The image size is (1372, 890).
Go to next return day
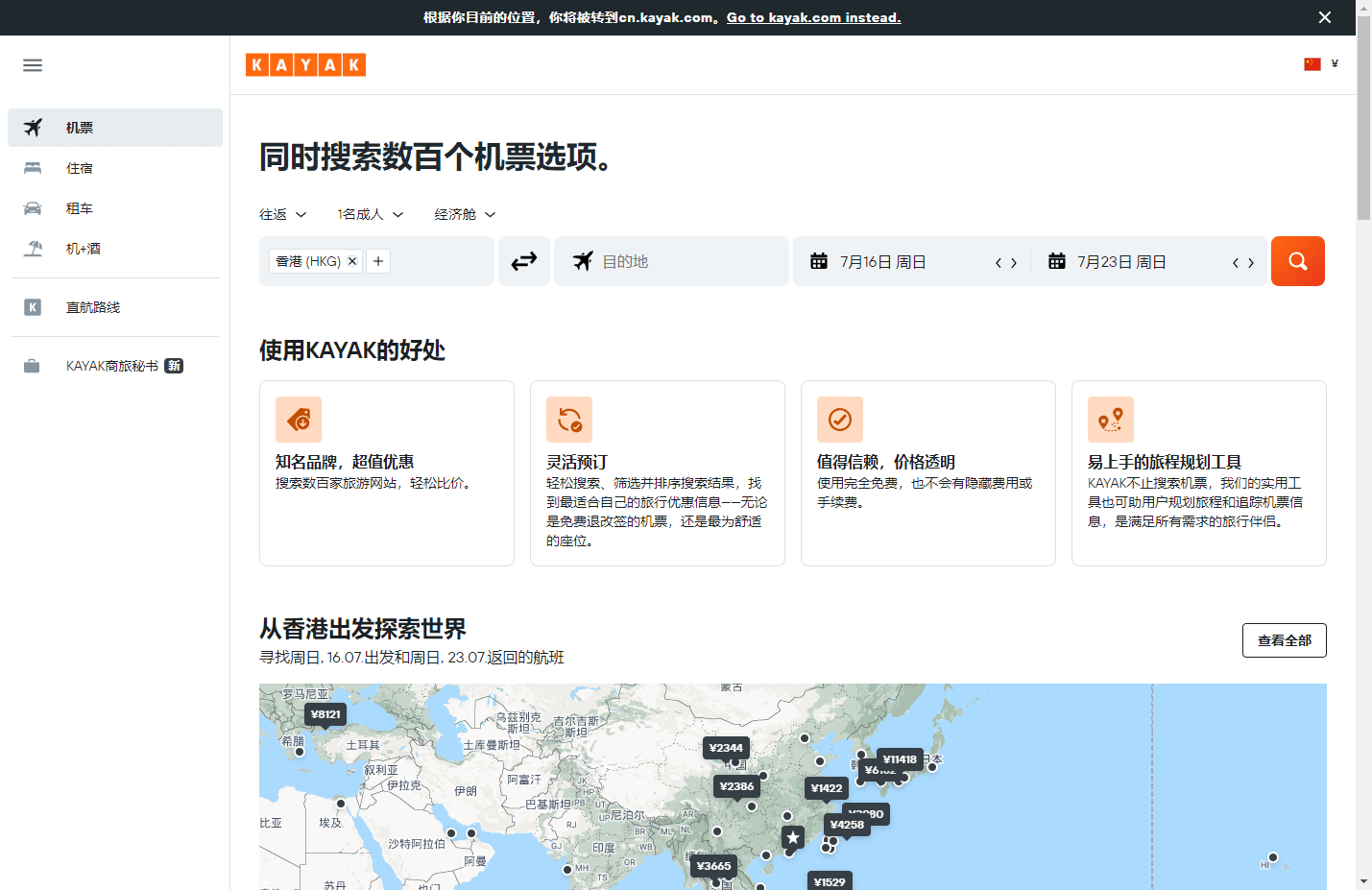1251,262
